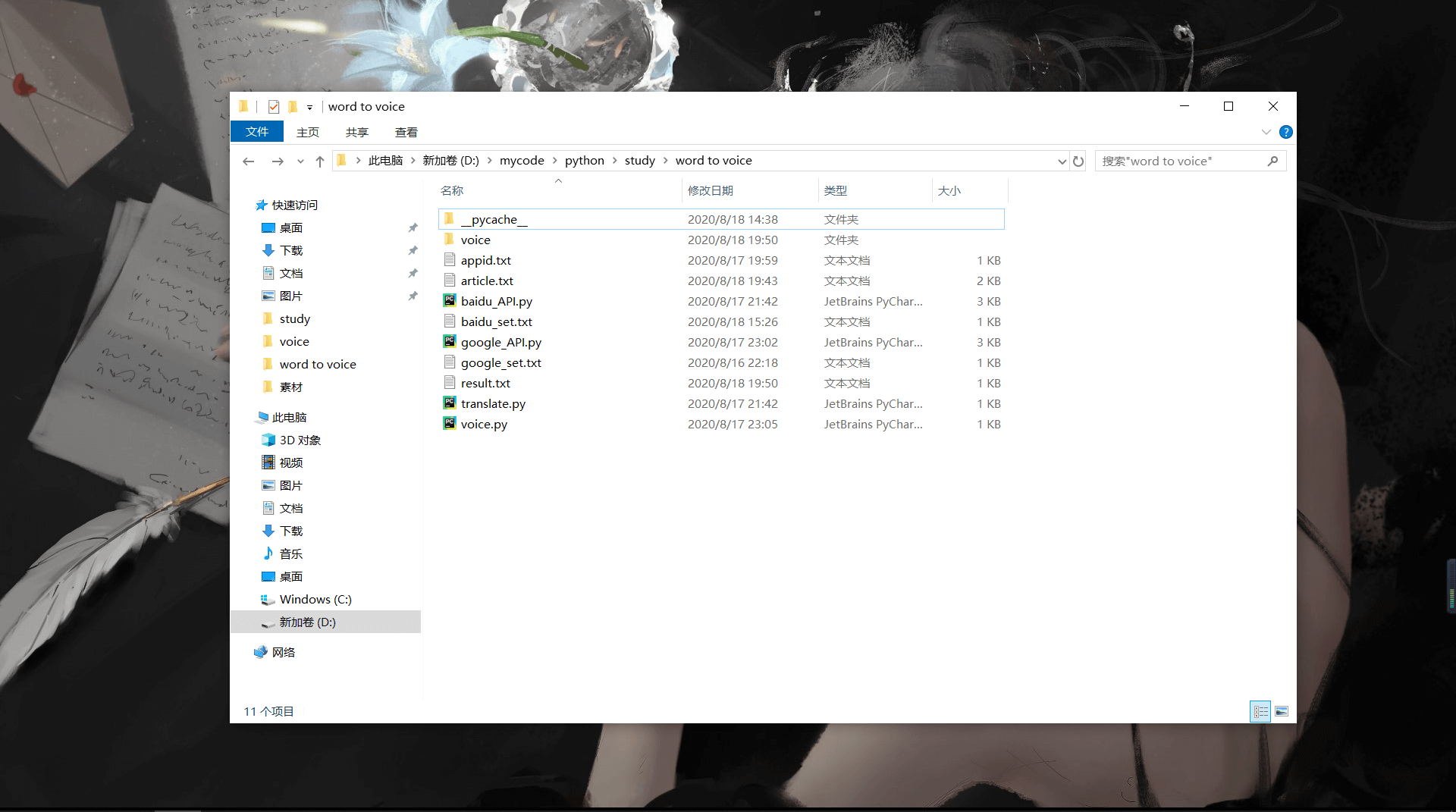Click the blue Help question mark icon
The image size is (1456, 812).
point(1285,132)
